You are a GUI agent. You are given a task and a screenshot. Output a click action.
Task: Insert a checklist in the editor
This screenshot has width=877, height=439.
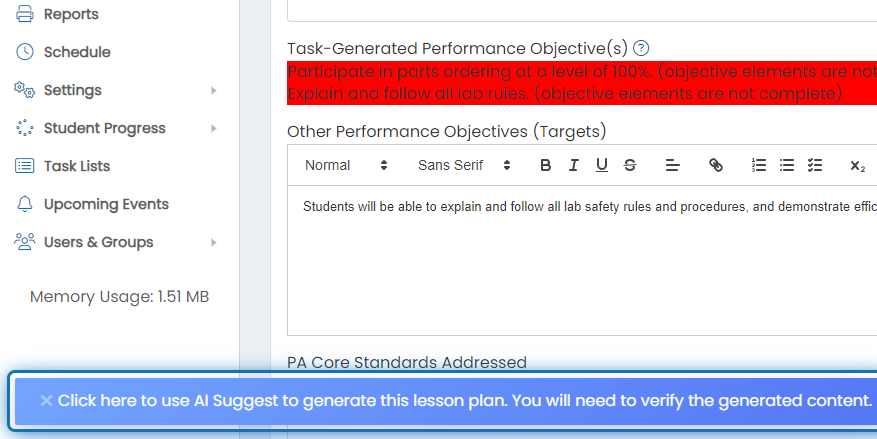[x=814, y=165]
